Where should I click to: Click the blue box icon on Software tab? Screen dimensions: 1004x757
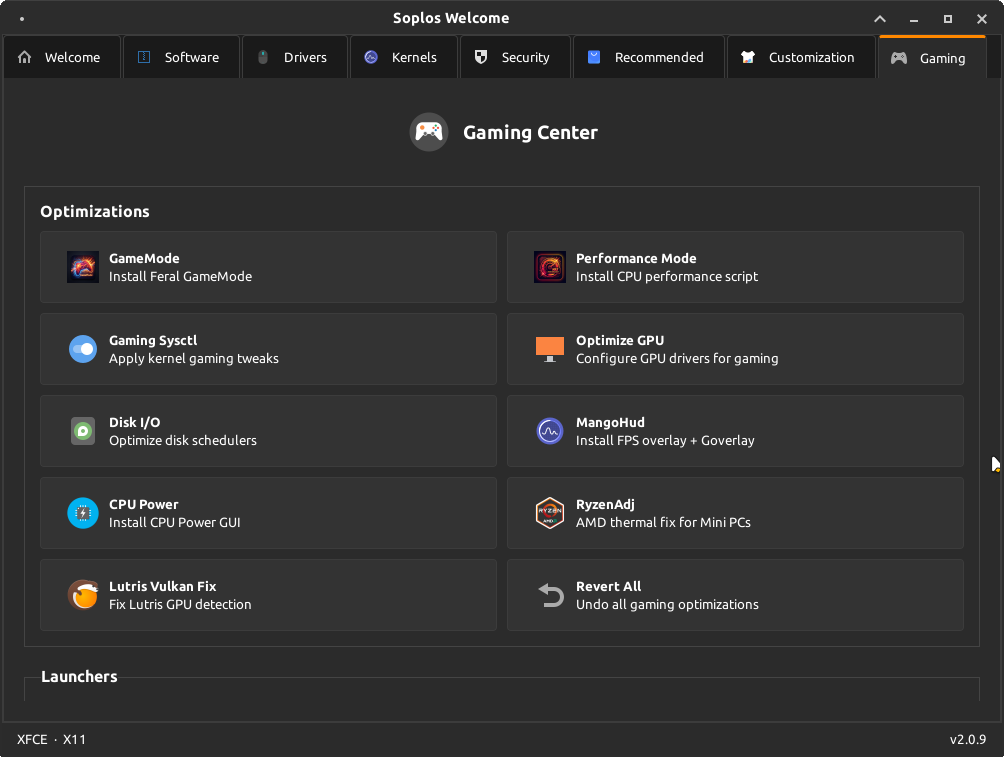144,57
